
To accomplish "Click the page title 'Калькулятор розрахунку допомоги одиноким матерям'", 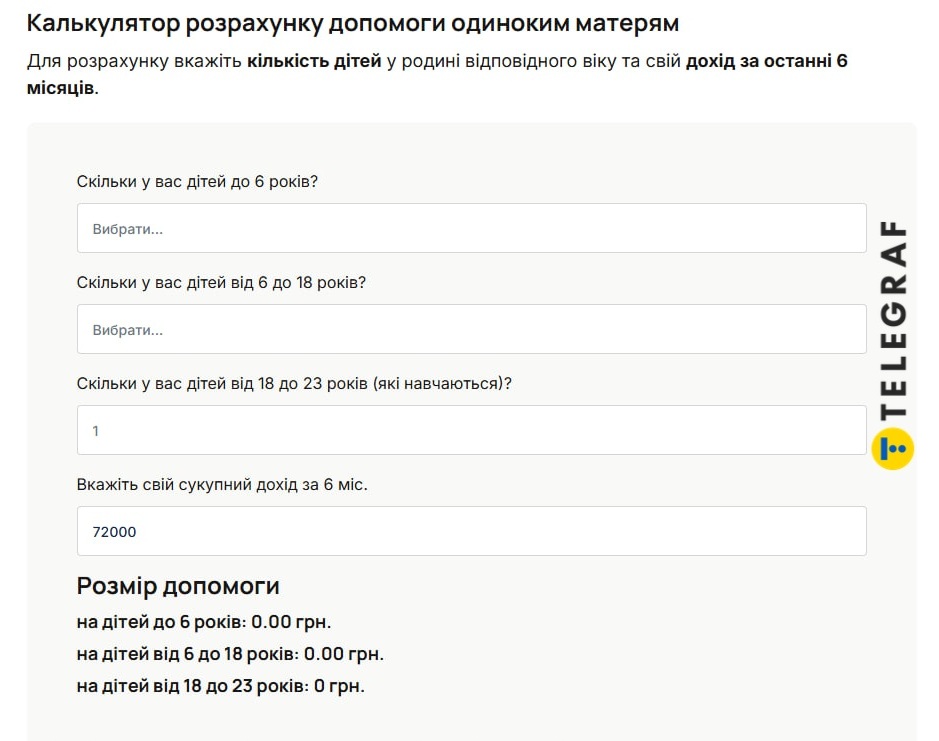I will 352,23.
